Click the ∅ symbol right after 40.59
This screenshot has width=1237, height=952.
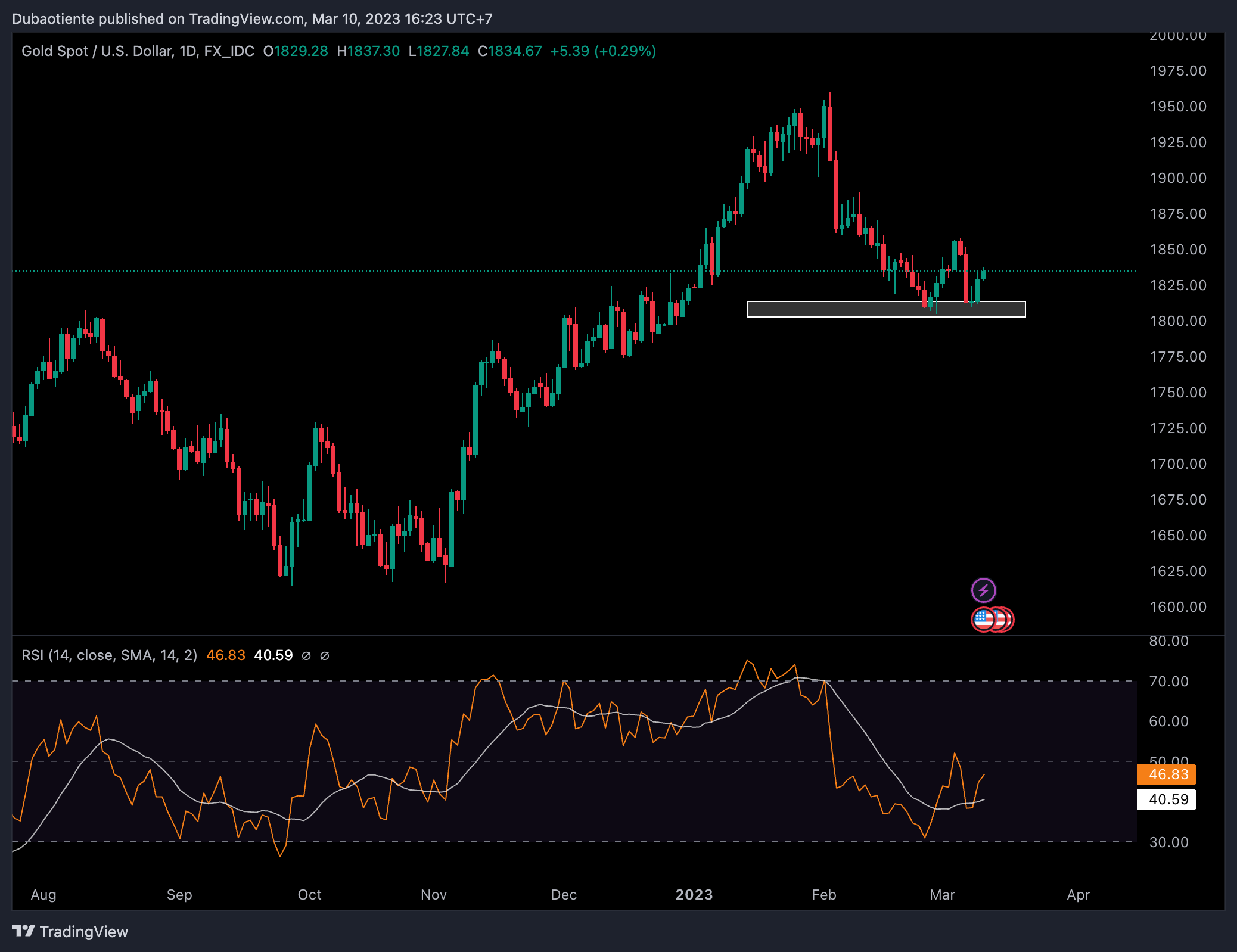tap(306, 655)
